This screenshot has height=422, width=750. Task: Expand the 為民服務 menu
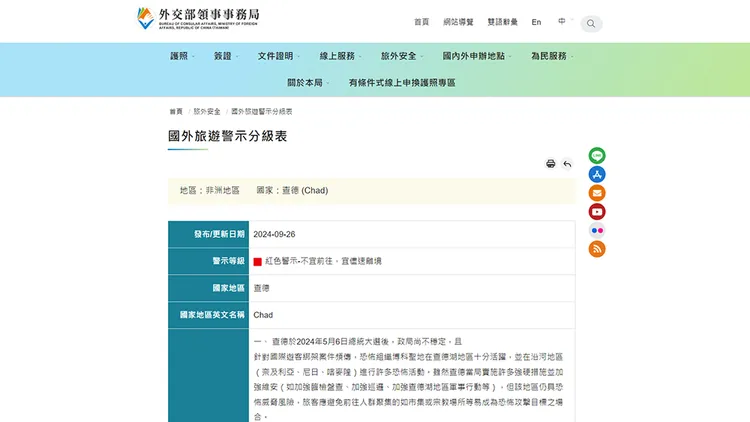point(552,56)
